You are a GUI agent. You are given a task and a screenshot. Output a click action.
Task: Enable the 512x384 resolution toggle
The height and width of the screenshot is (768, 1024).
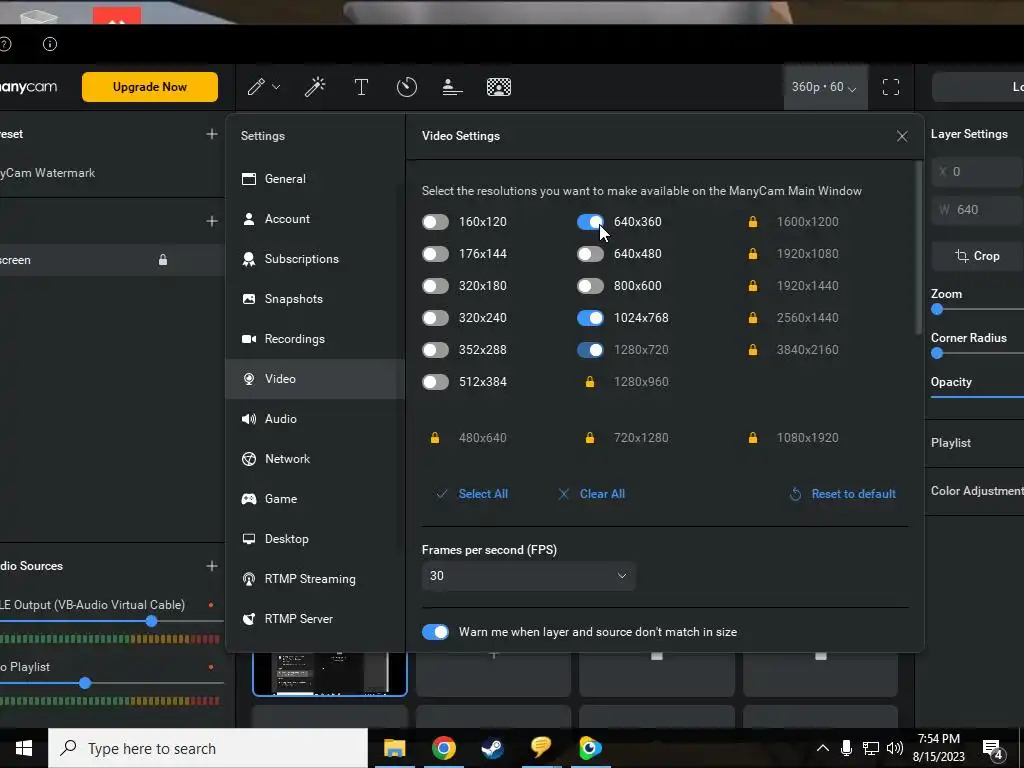click(x=436, y=381)
